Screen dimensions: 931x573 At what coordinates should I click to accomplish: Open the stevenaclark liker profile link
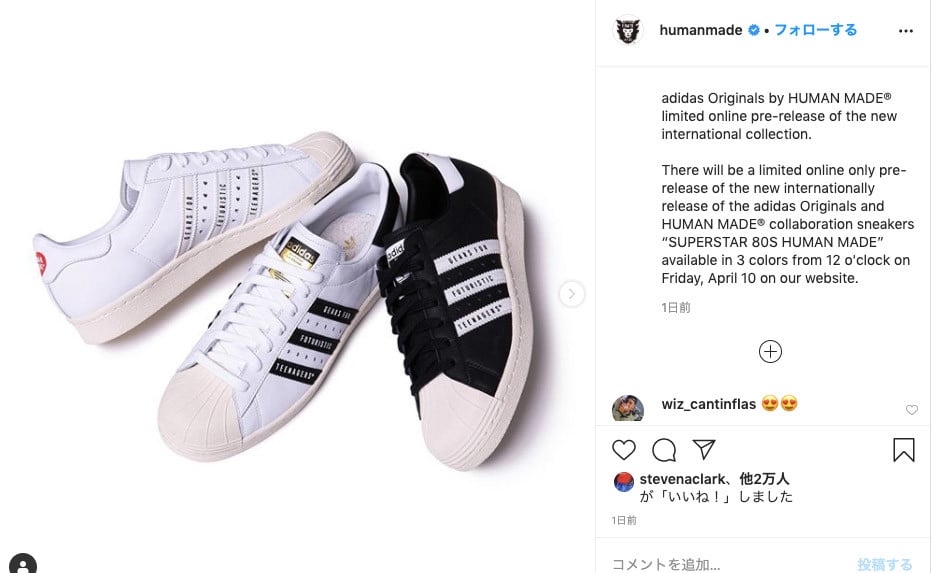coord(682,479)
